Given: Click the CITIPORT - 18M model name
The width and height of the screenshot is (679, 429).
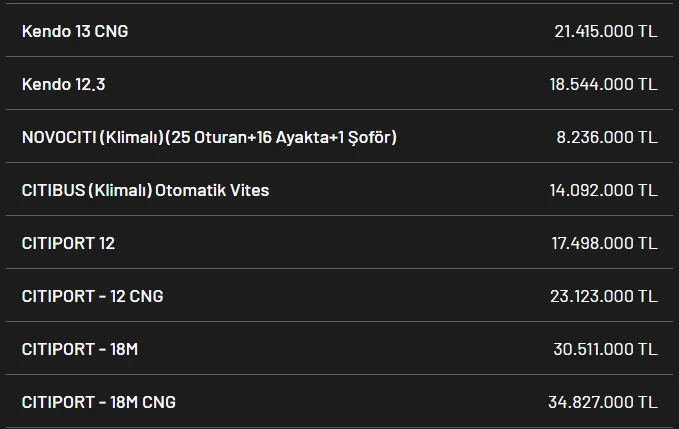Looking at the screenshot, I should 79,349.
